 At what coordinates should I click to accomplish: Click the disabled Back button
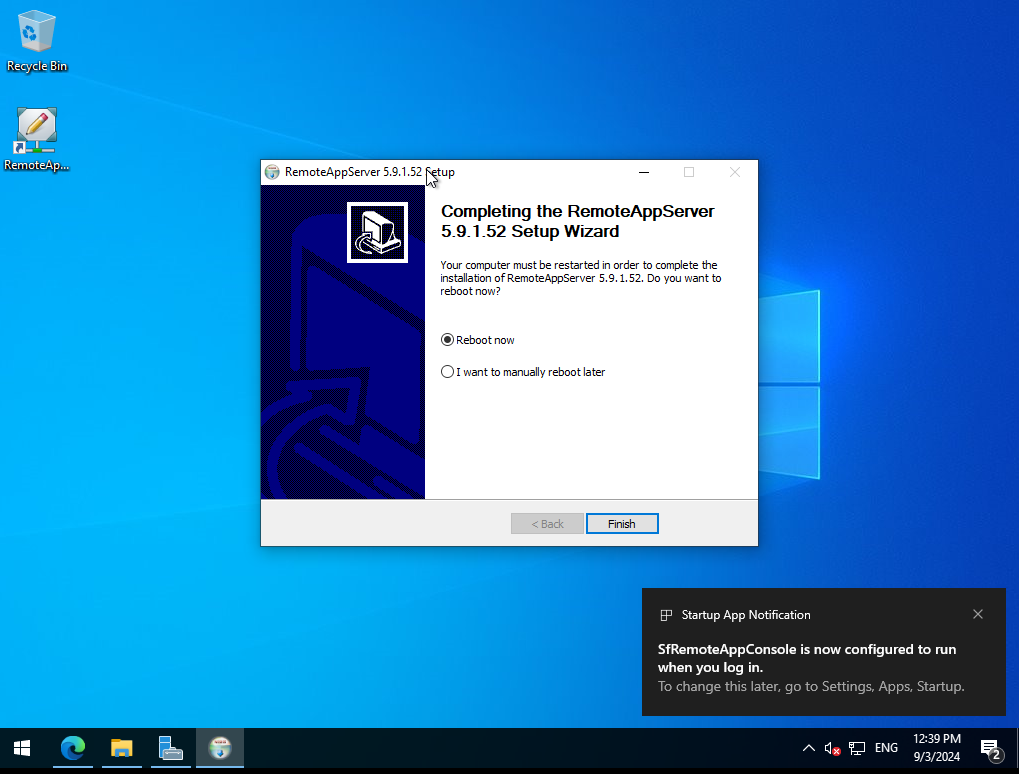pyautogui.click(x=547, y=524)
